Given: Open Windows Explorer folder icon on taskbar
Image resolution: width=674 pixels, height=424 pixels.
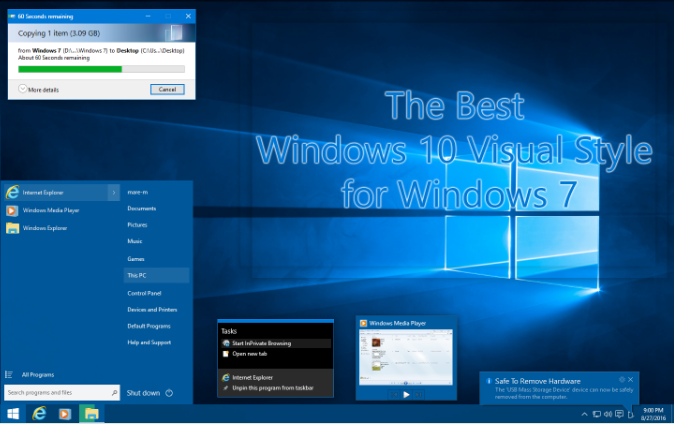Looking at the screenshot, I should [91, 414].
